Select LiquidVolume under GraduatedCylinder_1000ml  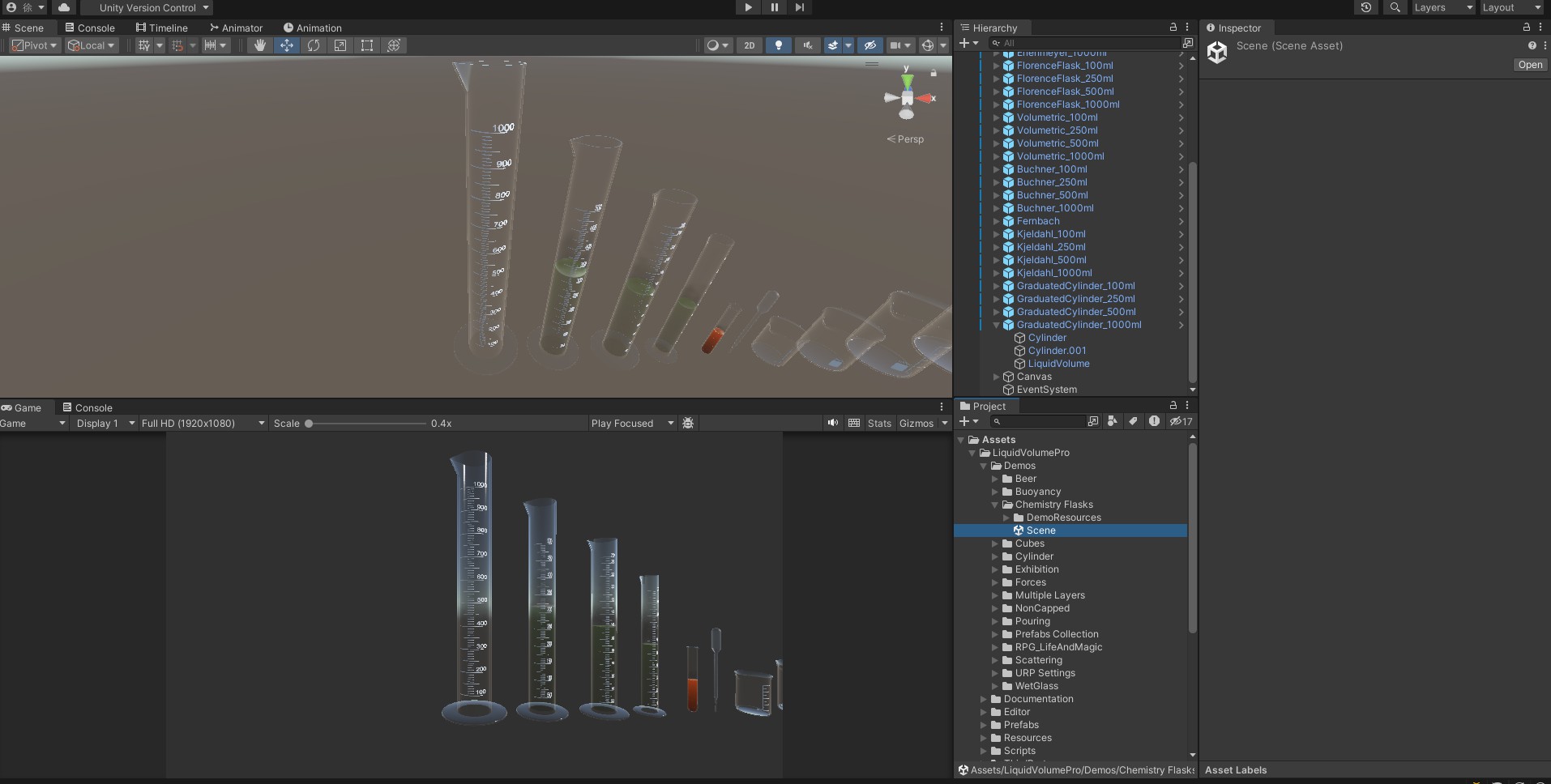pyautogui.click(x=1058, y=364)
